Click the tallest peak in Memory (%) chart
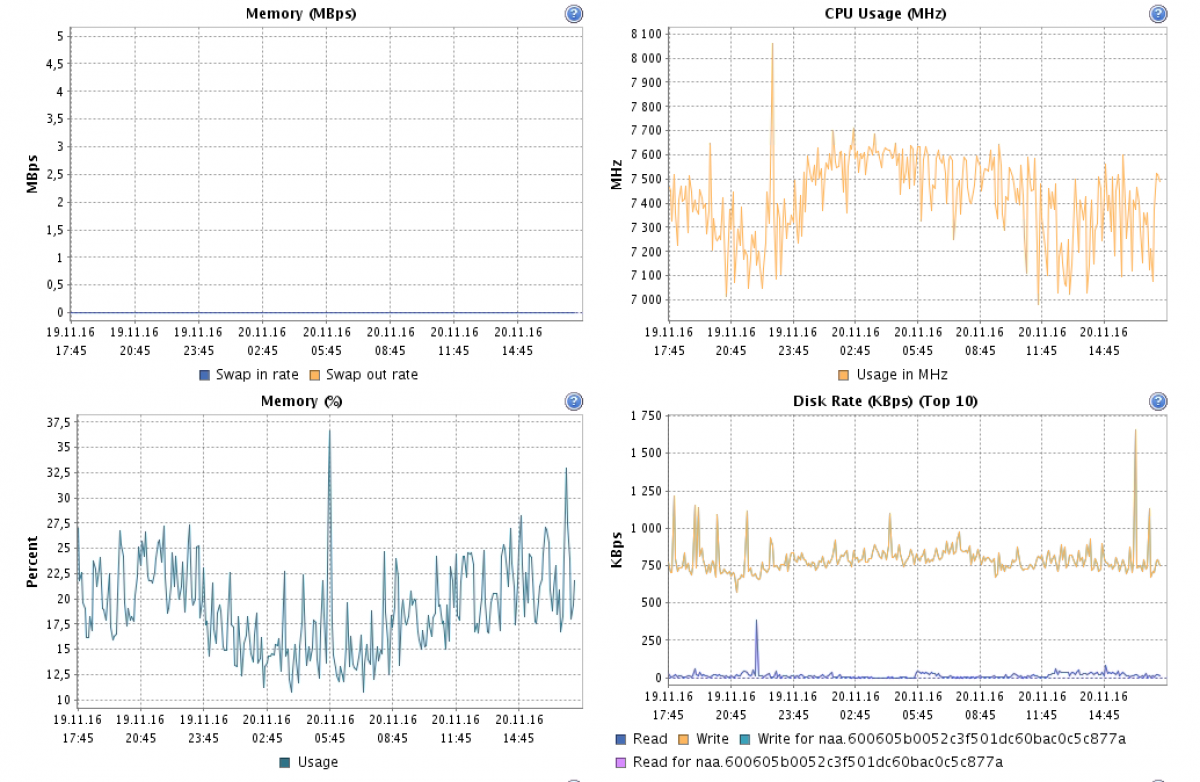The image size is (1200, 782). 329,432
